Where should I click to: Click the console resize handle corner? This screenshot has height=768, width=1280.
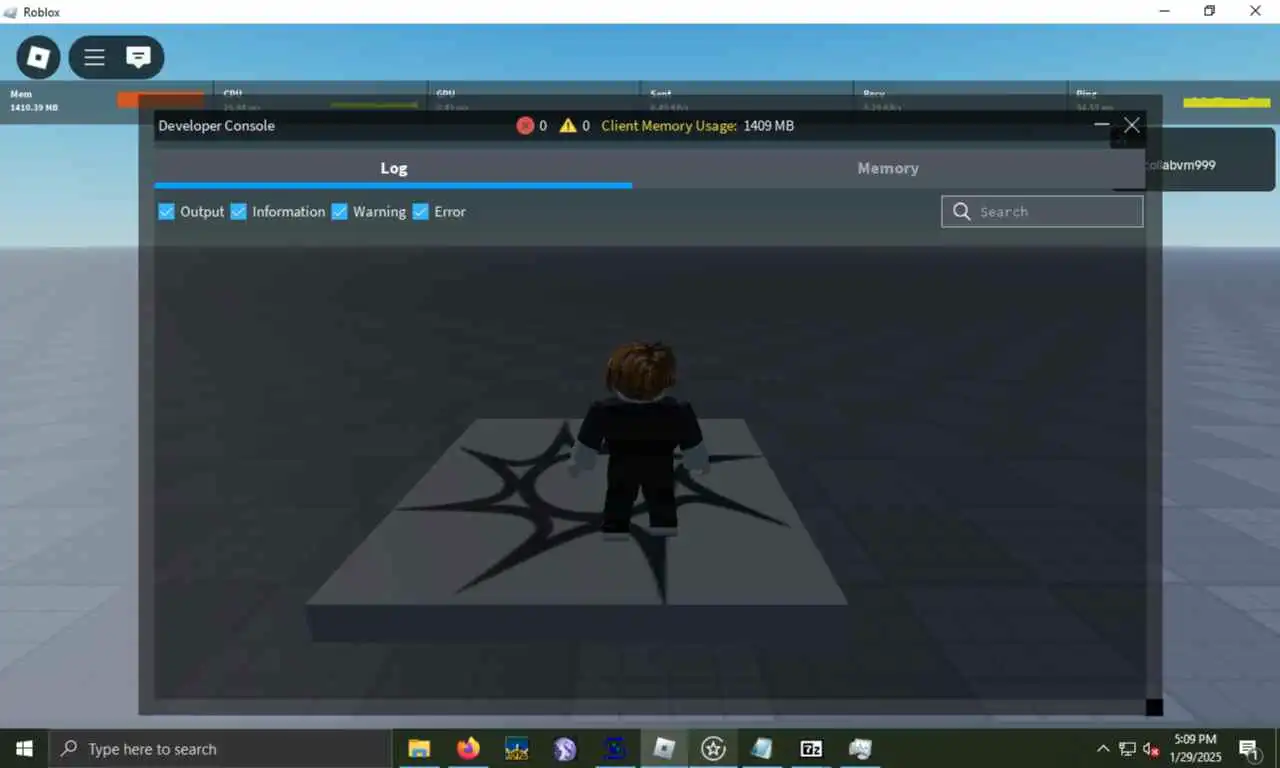tap(1154, 707)
